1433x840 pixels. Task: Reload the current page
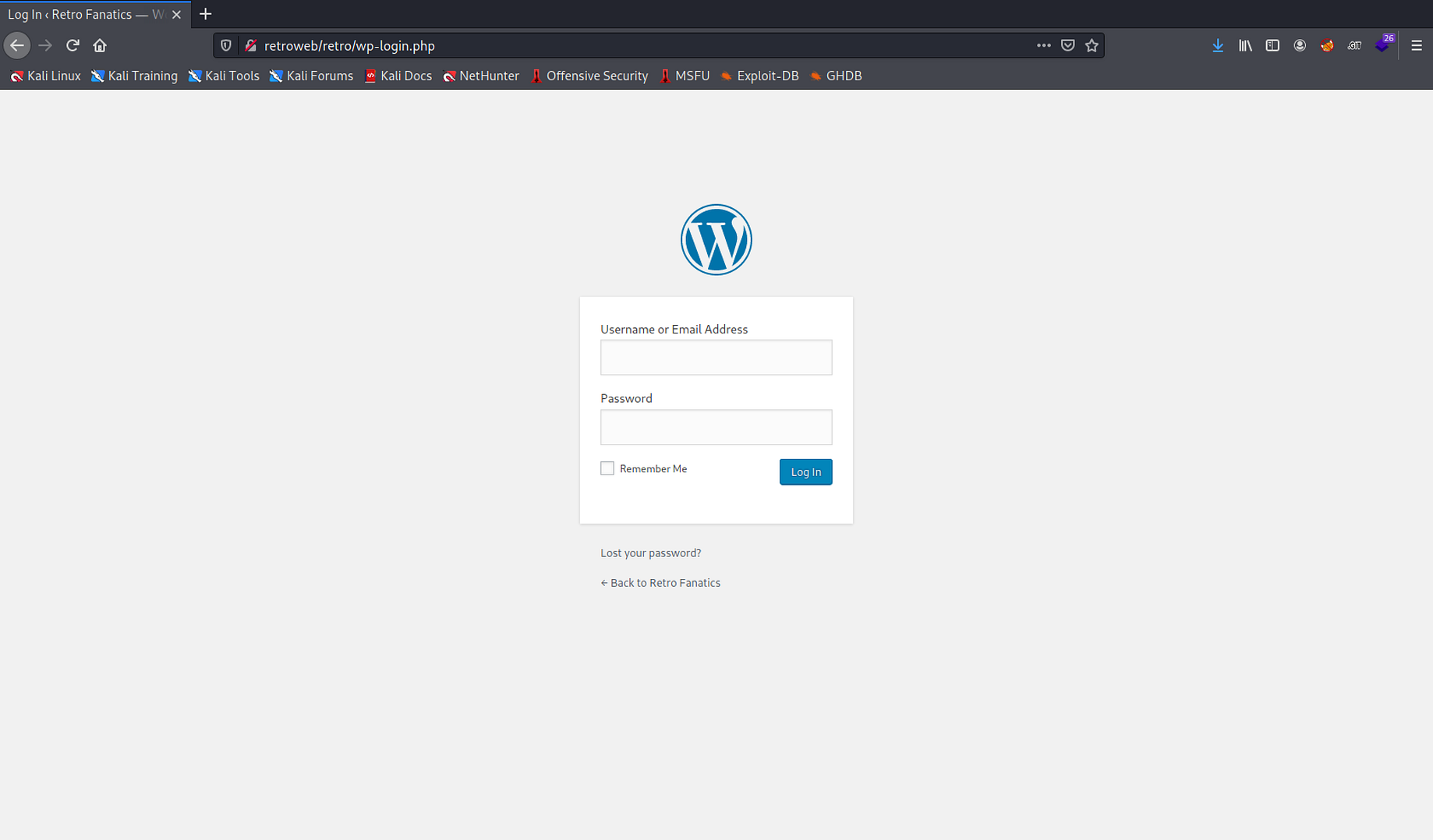click(73, 45)
